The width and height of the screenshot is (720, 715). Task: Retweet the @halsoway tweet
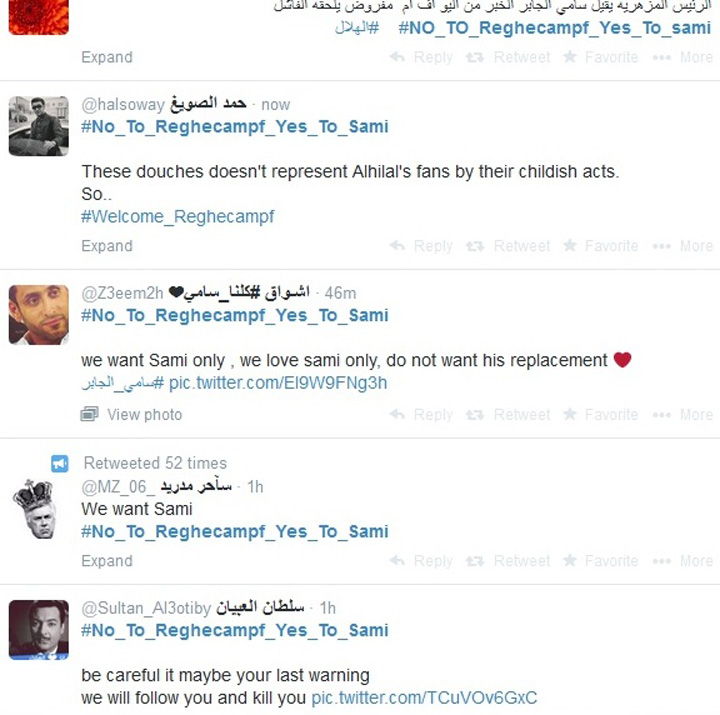pos(507,246)
